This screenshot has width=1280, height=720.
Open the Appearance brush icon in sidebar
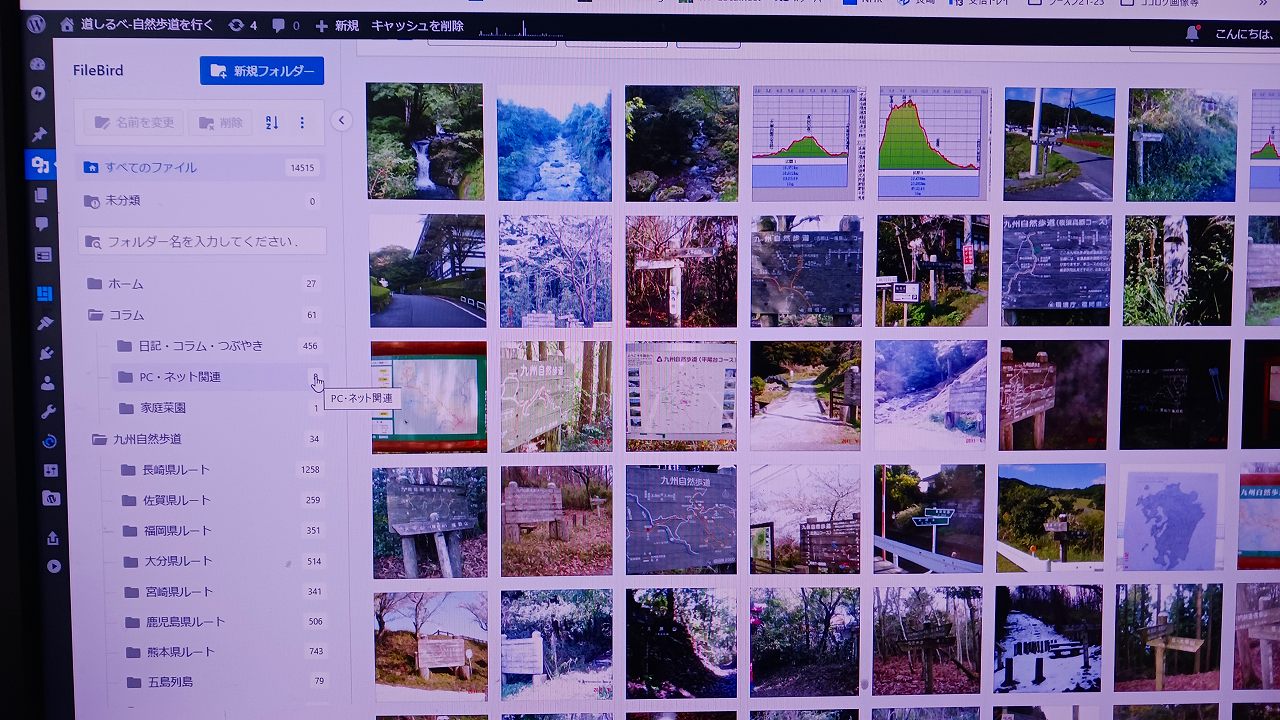[x=44, y=324]
